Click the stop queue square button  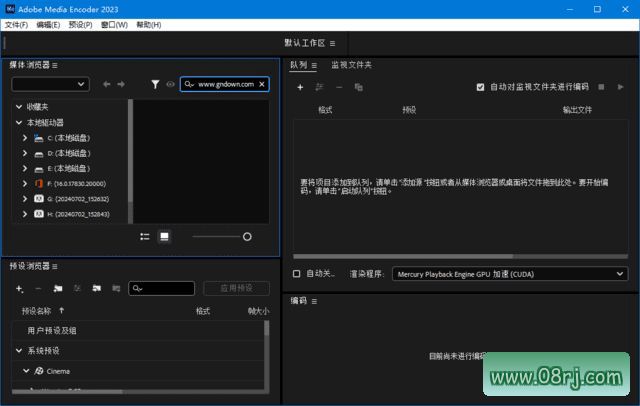[601, 87]
